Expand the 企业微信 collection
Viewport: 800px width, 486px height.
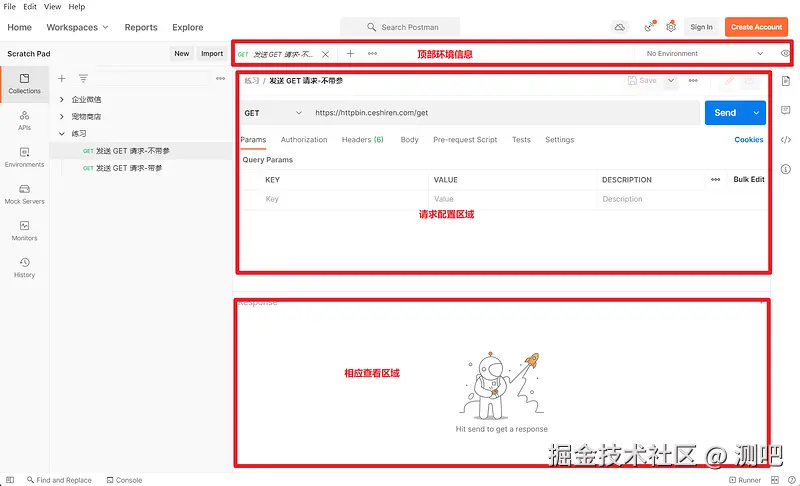point(62,99)
